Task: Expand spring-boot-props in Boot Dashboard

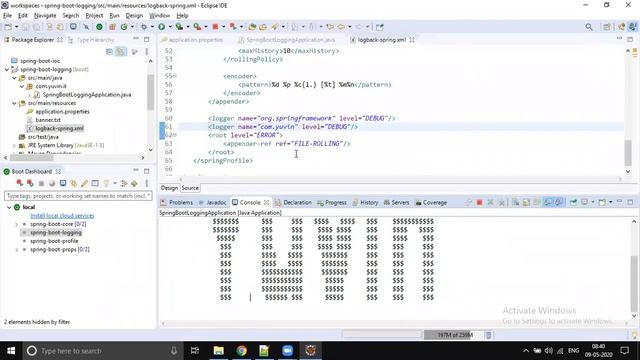Action: point(17,249)
